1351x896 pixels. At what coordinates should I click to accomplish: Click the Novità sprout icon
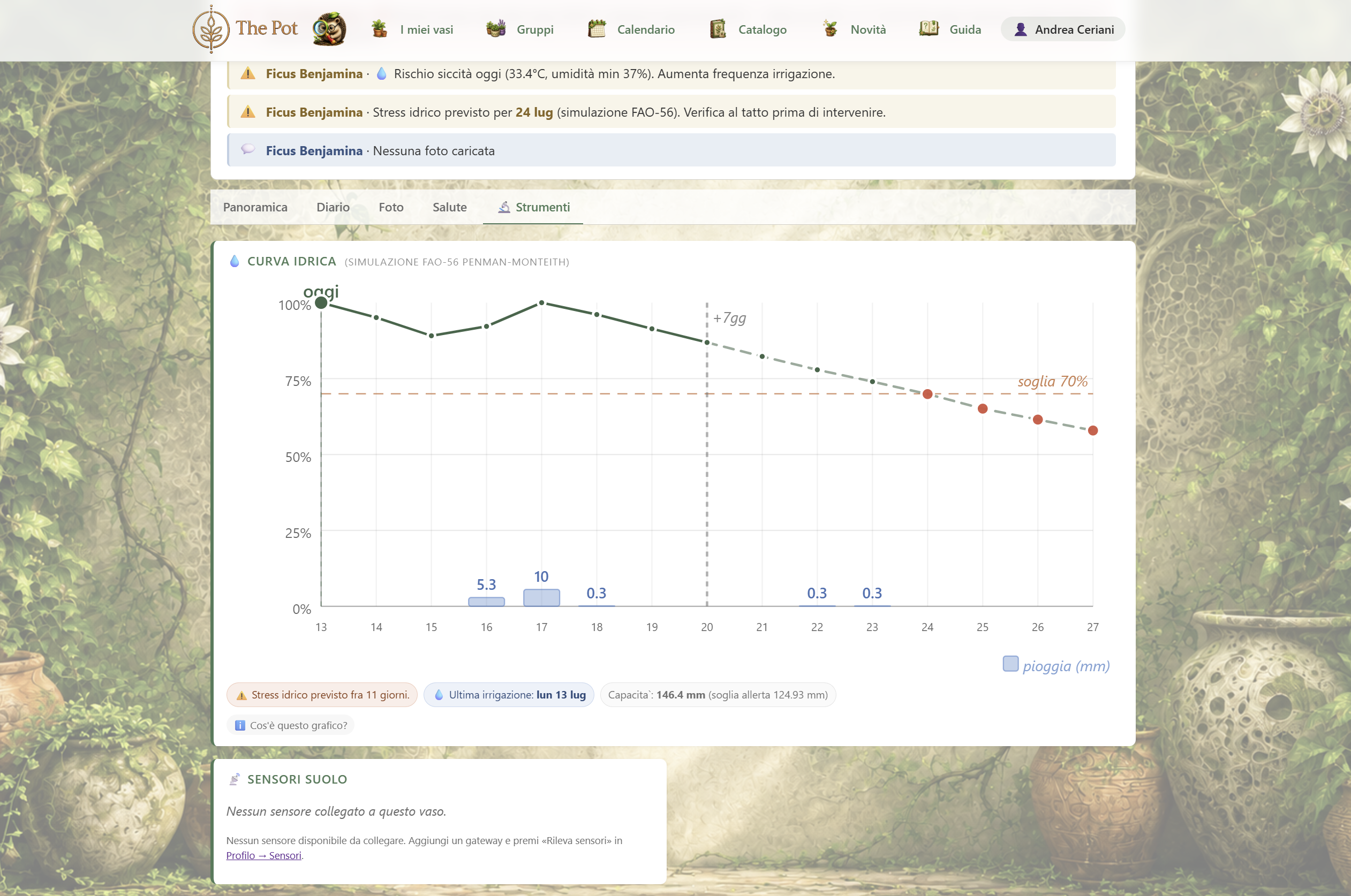pyautogui.click(x=830, y=29)
